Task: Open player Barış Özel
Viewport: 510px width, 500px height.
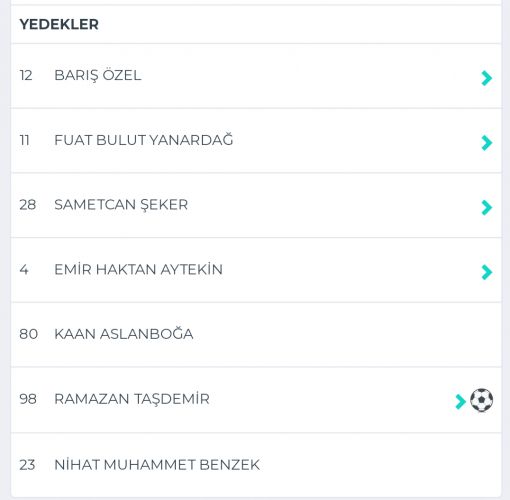Action: click(x=98, y=76)
